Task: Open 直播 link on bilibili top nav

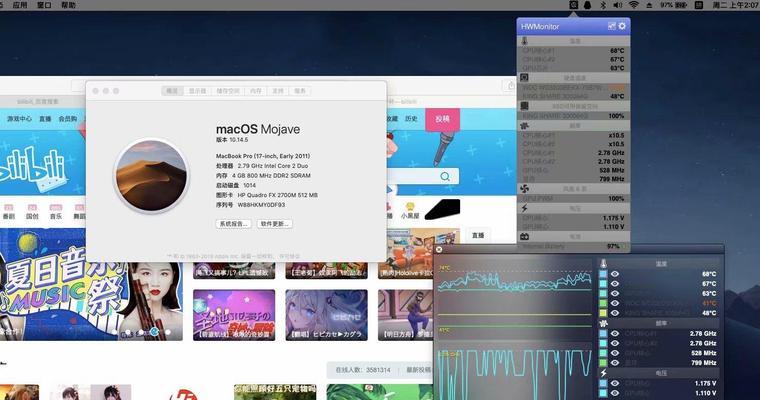Action: point(45,118)
